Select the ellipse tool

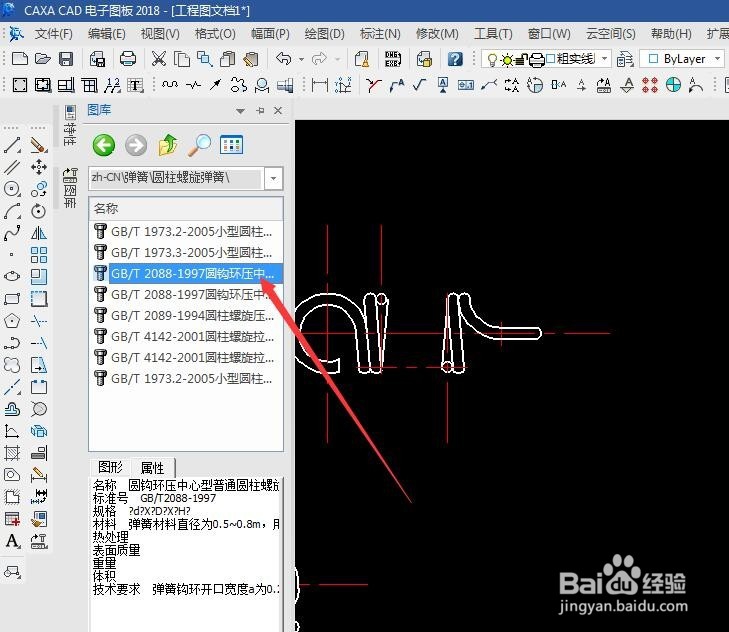12,276
